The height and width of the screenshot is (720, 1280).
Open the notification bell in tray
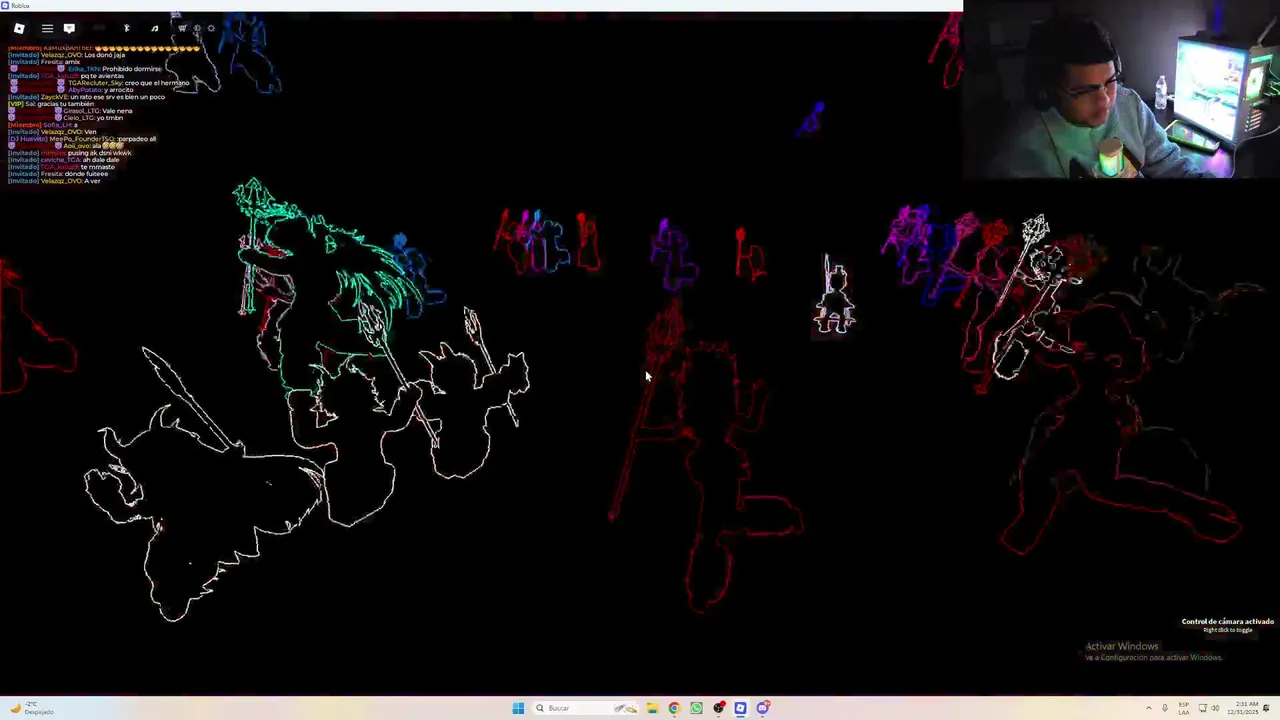[1266, 708]
